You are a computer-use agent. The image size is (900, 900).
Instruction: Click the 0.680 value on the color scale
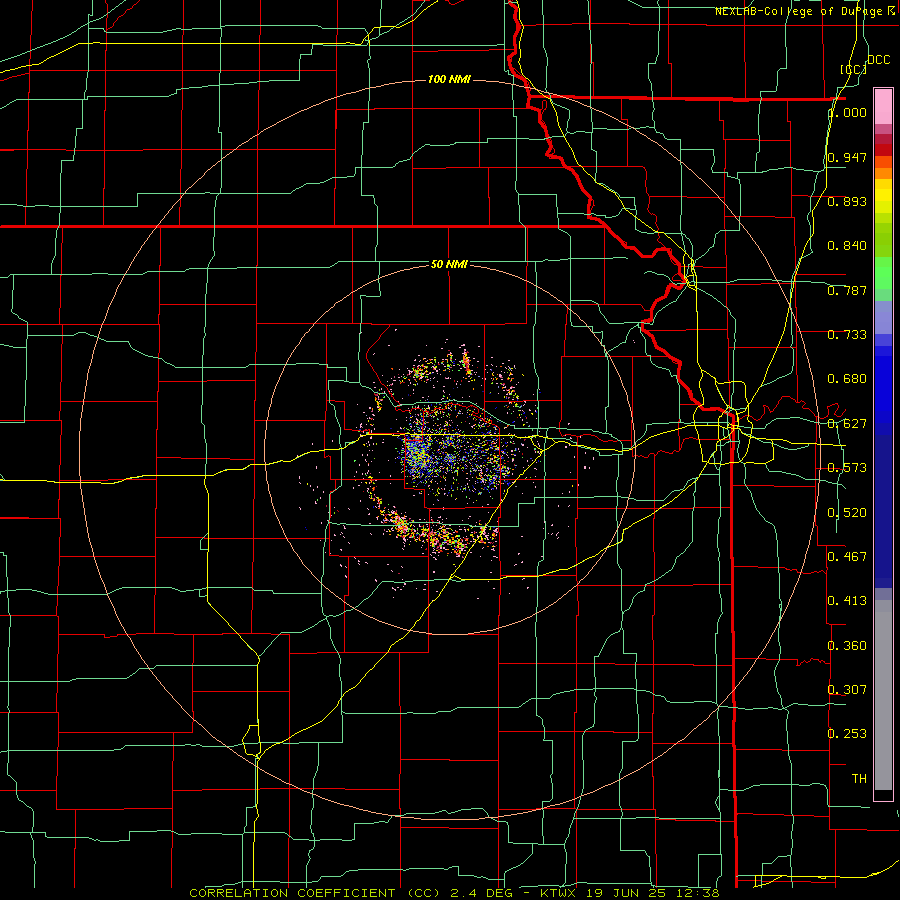coord(847,379)
